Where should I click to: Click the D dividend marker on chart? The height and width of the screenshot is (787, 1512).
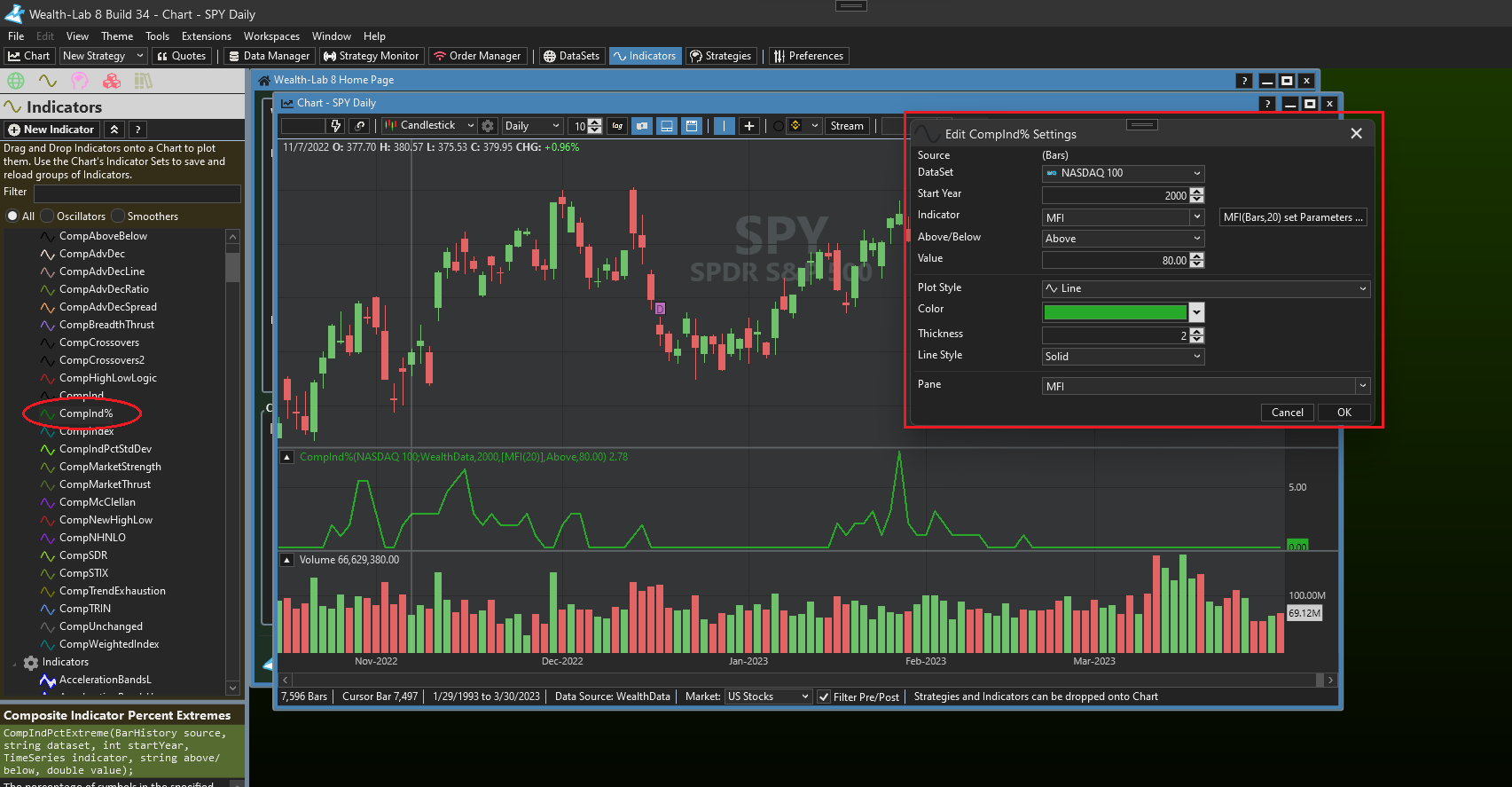point(660,309)
